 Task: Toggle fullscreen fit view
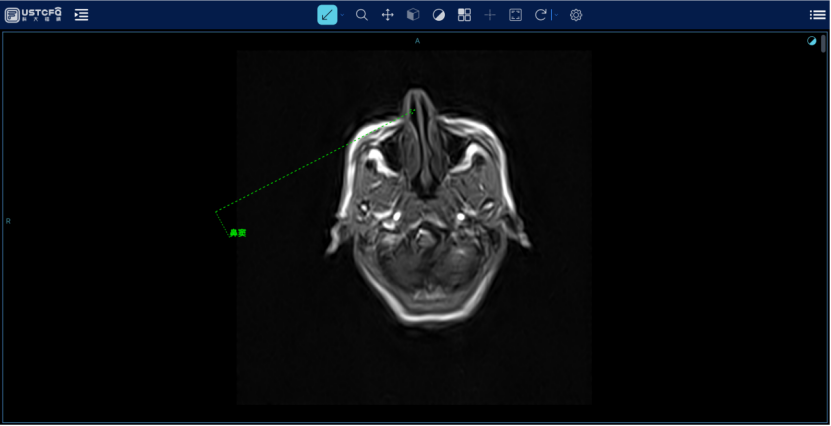pos(515,15)
